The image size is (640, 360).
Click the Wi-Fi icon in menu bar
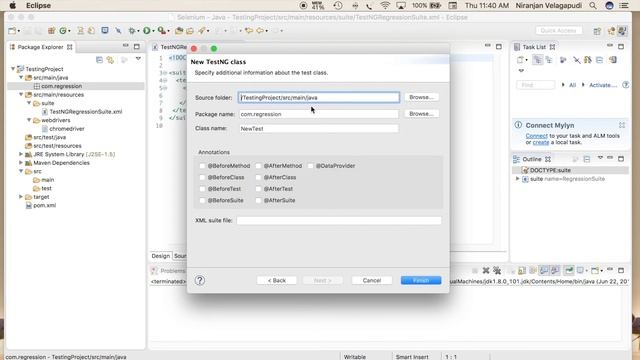click(385, 6)
